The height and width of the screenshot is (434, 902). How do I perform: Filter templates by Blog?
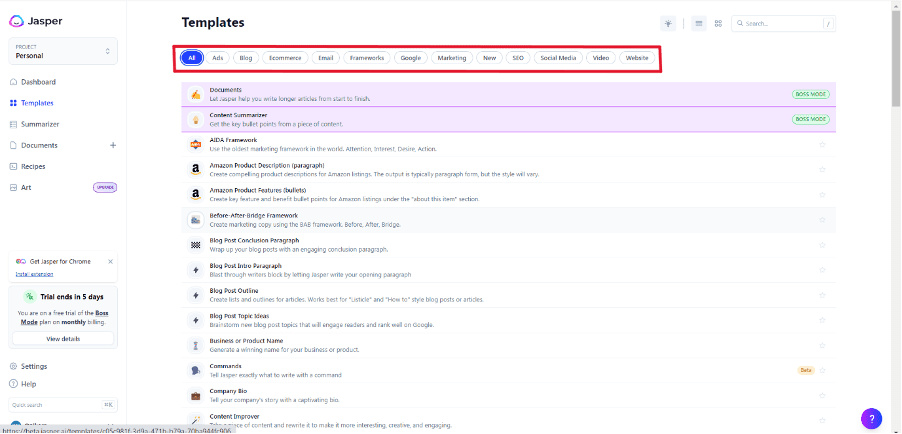pos(246,58)
